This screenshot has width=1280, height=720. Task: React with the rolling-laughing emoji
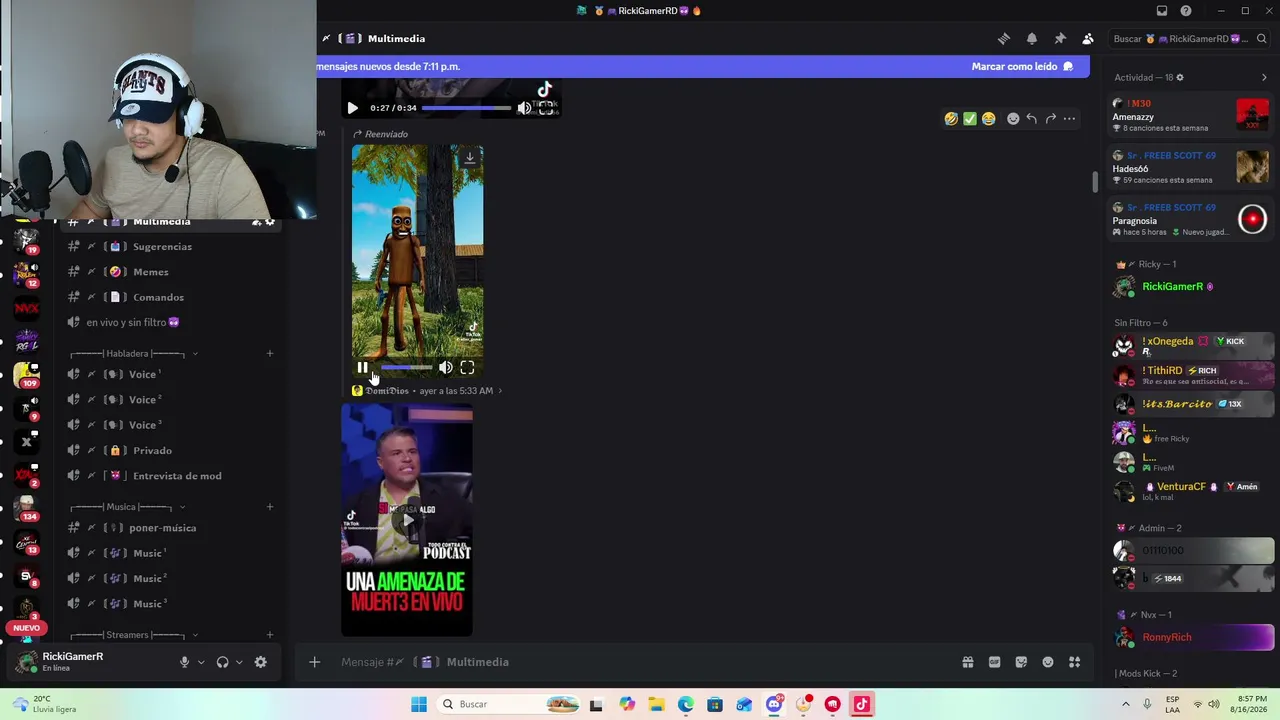(x=951, y=119)
